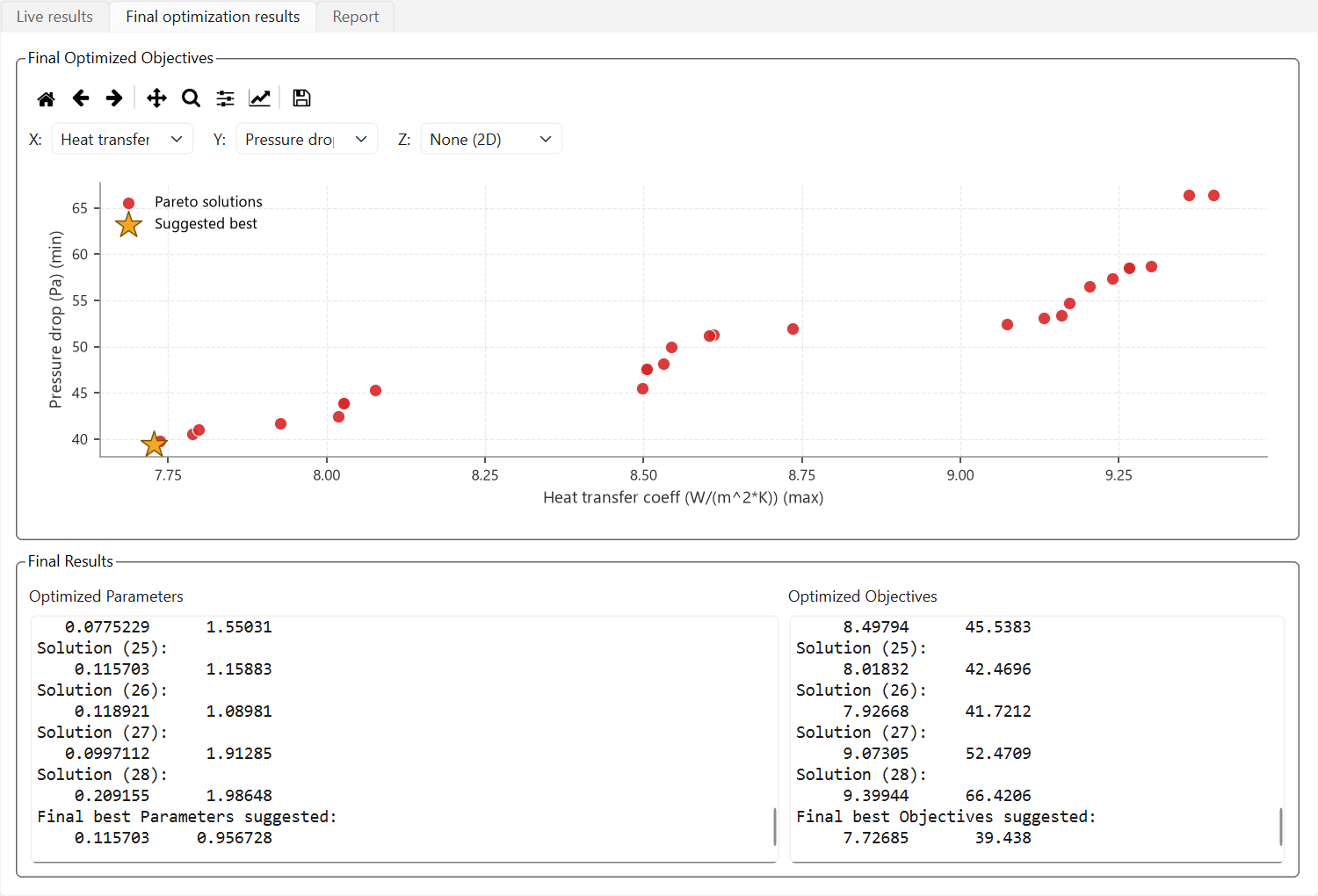
Task: Click the Optimized Objectives heading
Action: (863, 596)
